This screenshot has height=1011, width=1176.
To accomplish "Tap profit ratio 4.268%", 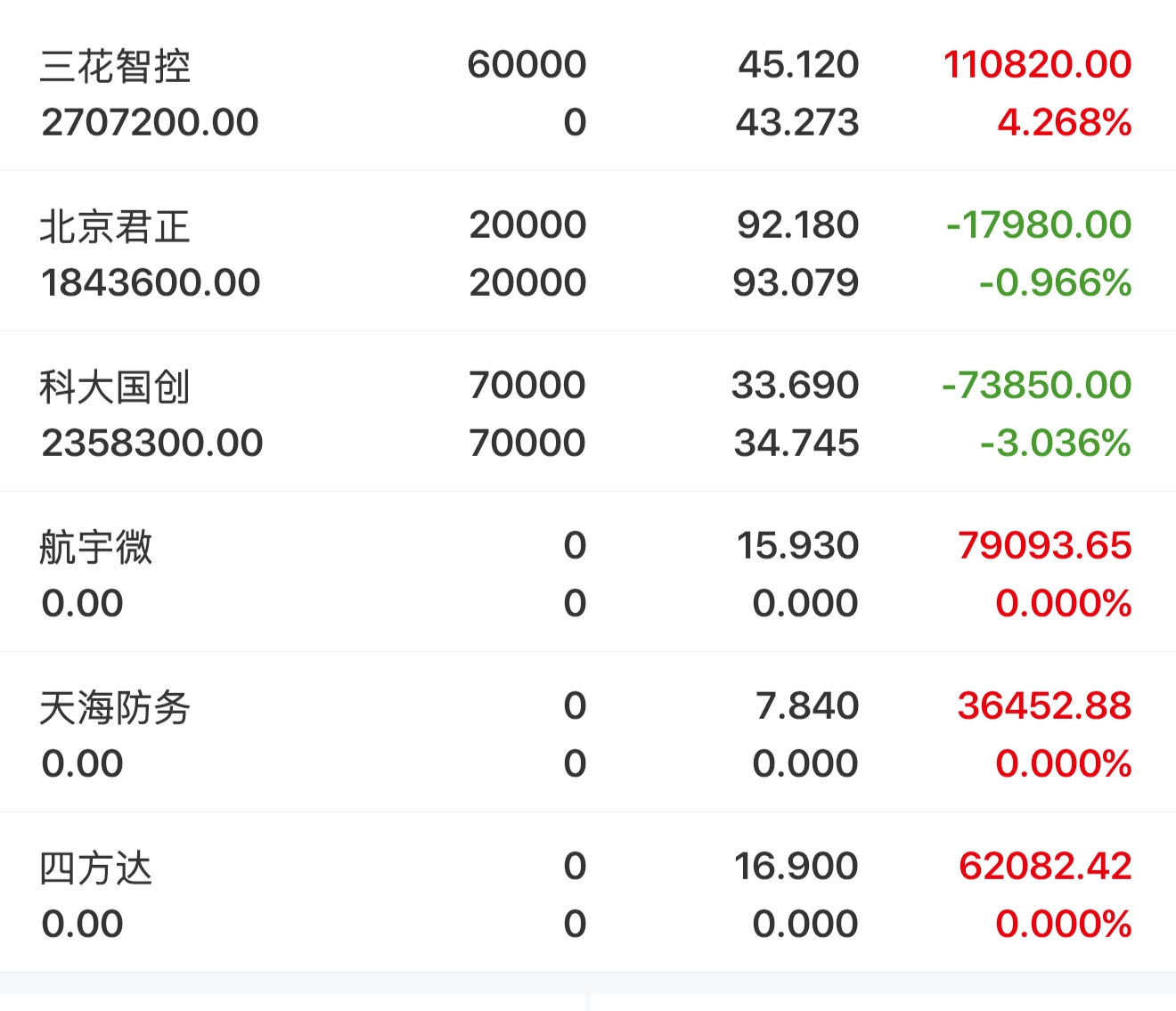I will pyautogui.click(x=1064, y=122).
